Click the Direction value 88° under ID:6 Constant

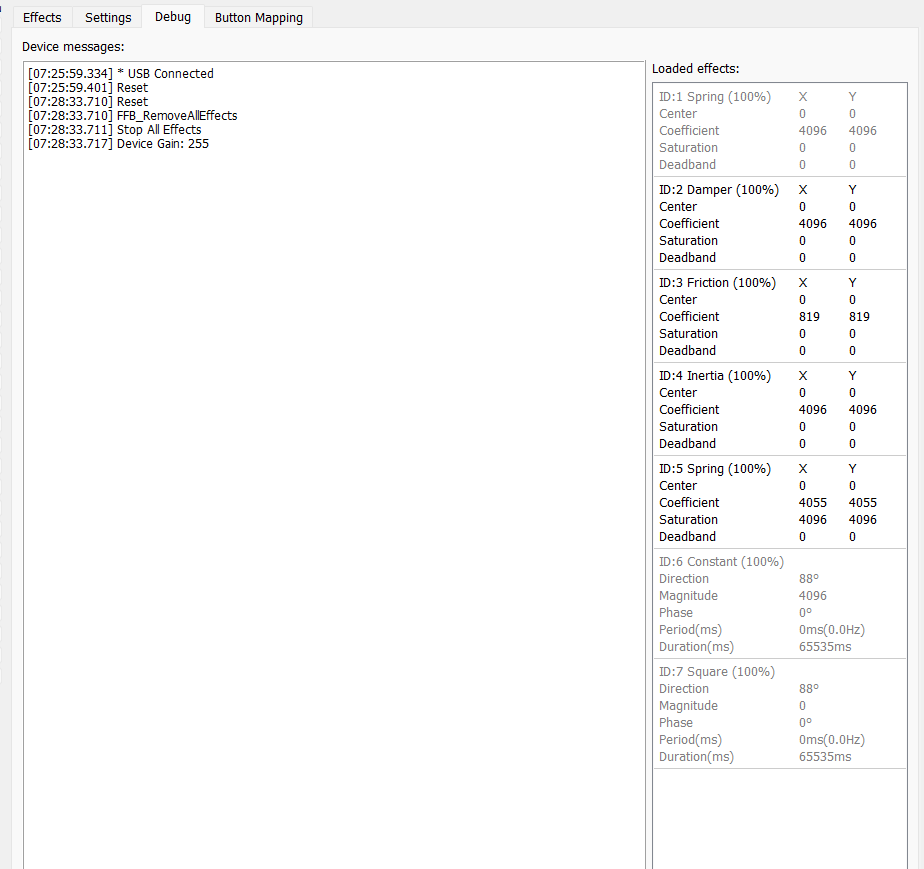809,579
